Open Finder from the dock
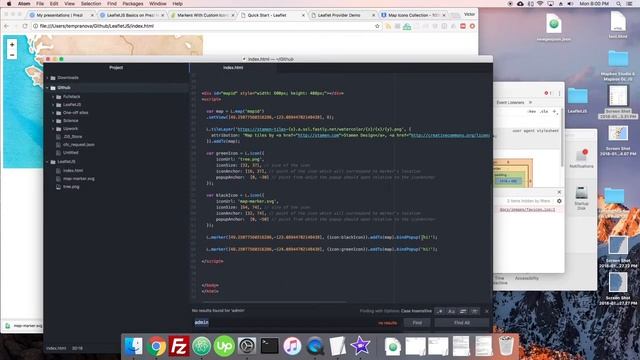This screenshot has width=640, height=360. (x=133, y=346)
